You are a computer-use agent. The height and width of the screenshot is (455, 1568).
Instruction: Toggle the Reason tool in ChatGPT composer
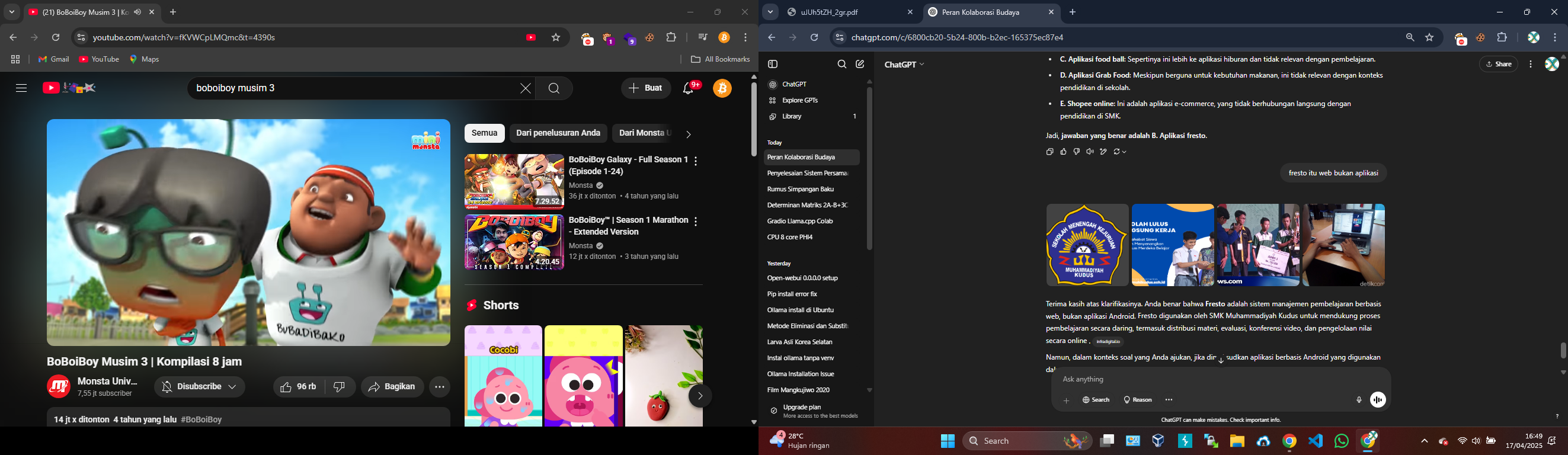(1138, 400)
